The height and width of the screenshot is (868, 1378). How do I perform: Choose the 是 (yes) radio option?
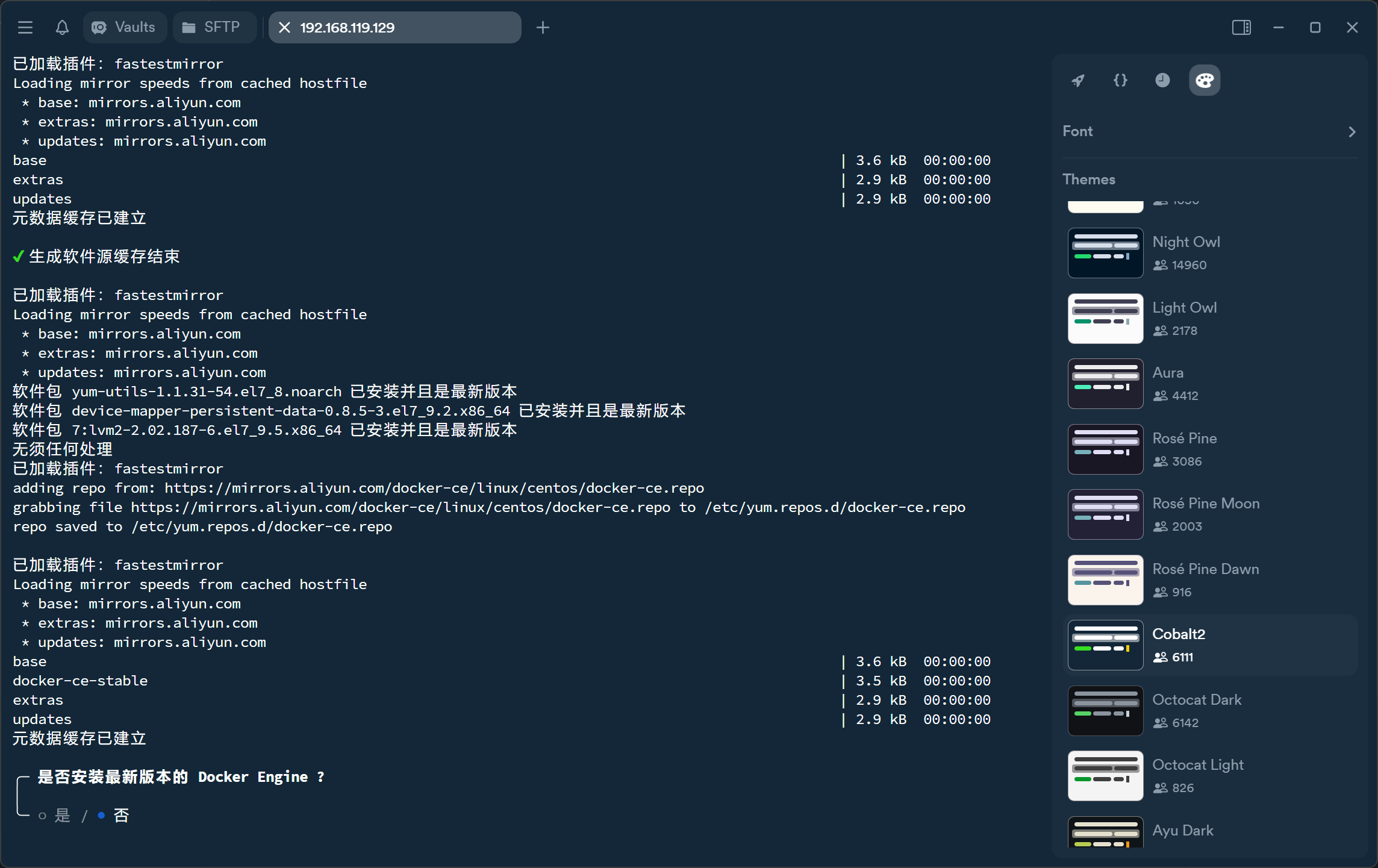(55, 816)
